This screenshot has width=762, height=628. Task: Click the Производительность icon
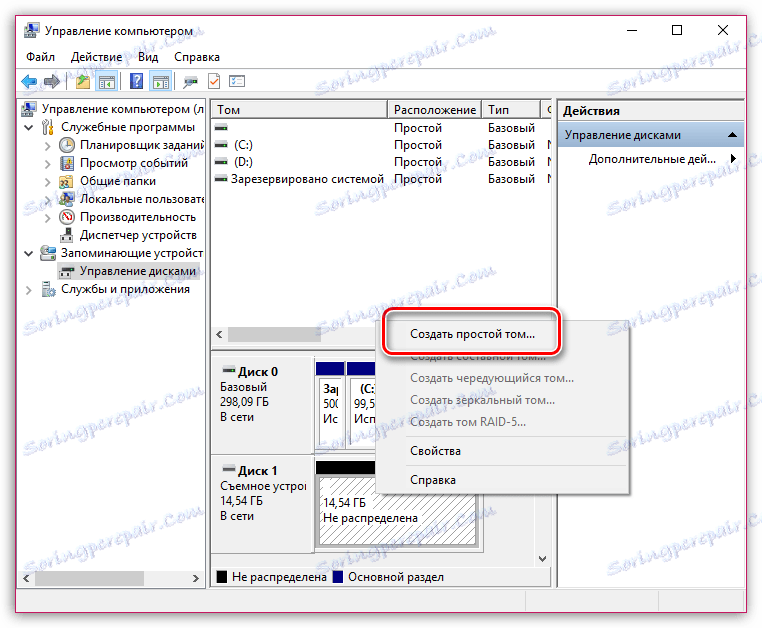pos(67,217)
